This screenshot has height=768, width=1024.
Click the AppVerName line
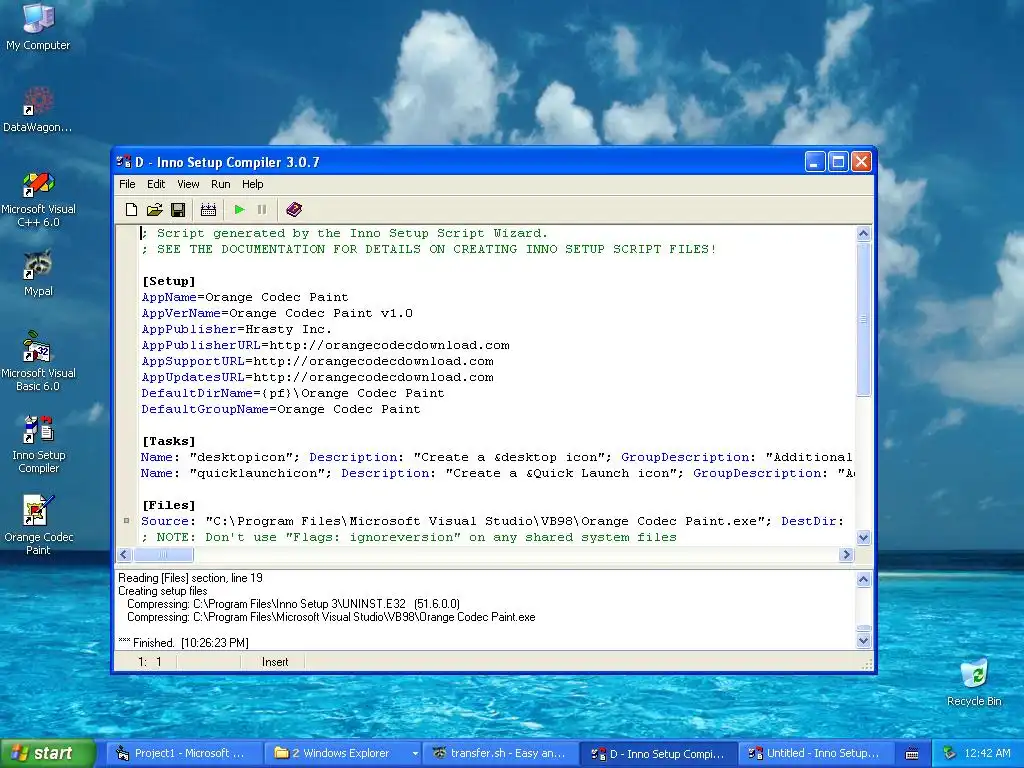tap(277, 313)
